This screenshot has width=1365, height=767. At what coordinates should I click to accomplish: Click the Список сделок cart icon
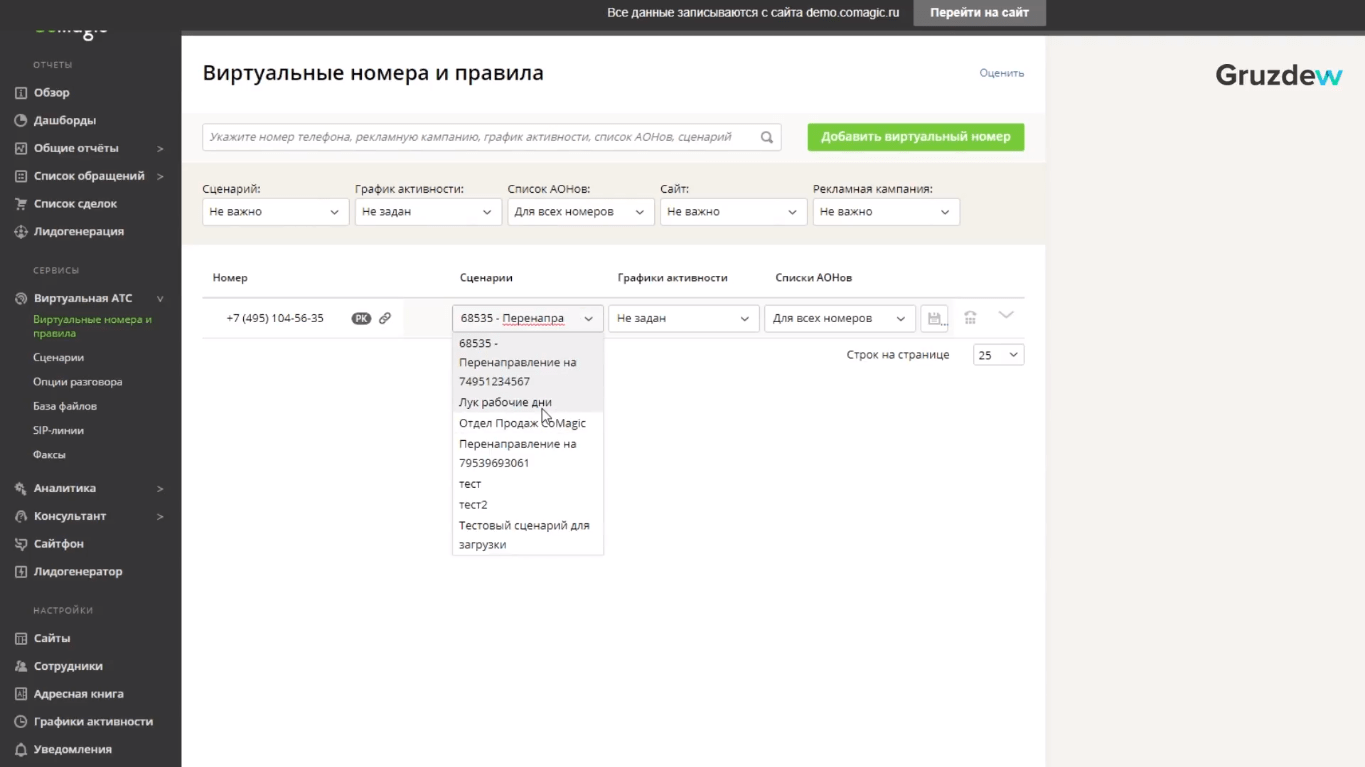coord(21,204)
